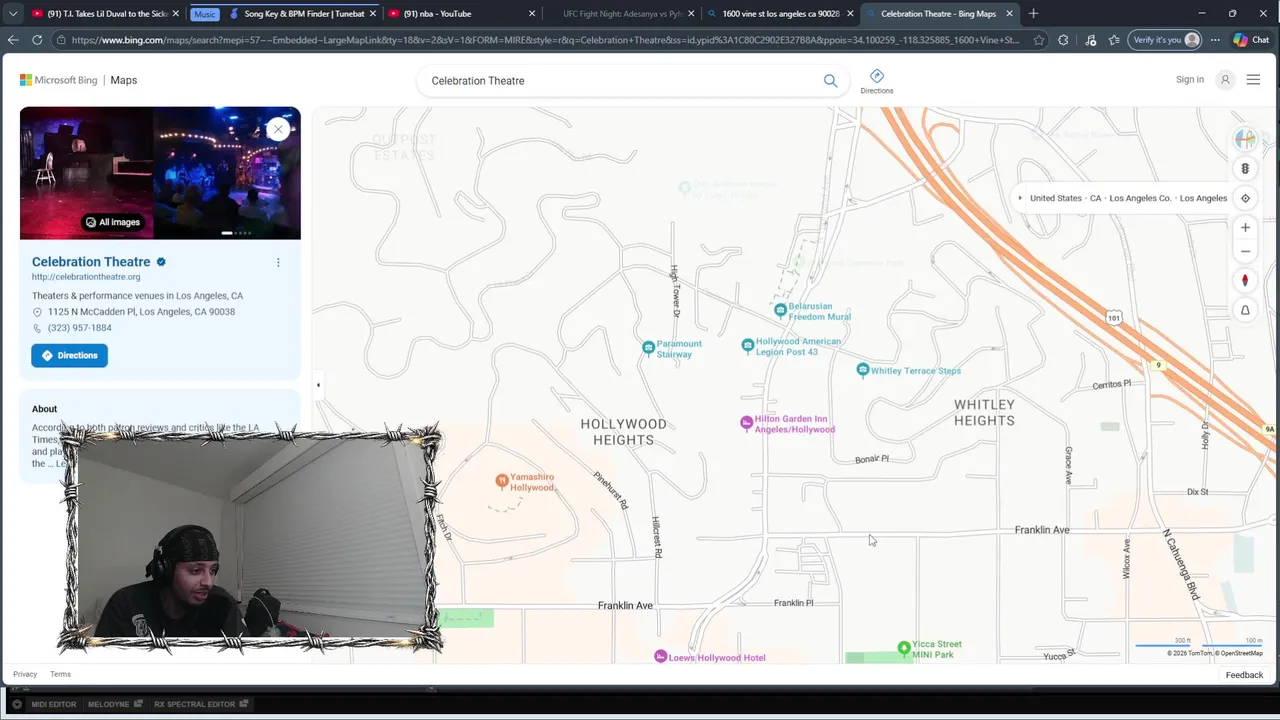Viewport: 1280px width, 720px height.
Task: Click the locate me icon
Action: pos(1245,198)
